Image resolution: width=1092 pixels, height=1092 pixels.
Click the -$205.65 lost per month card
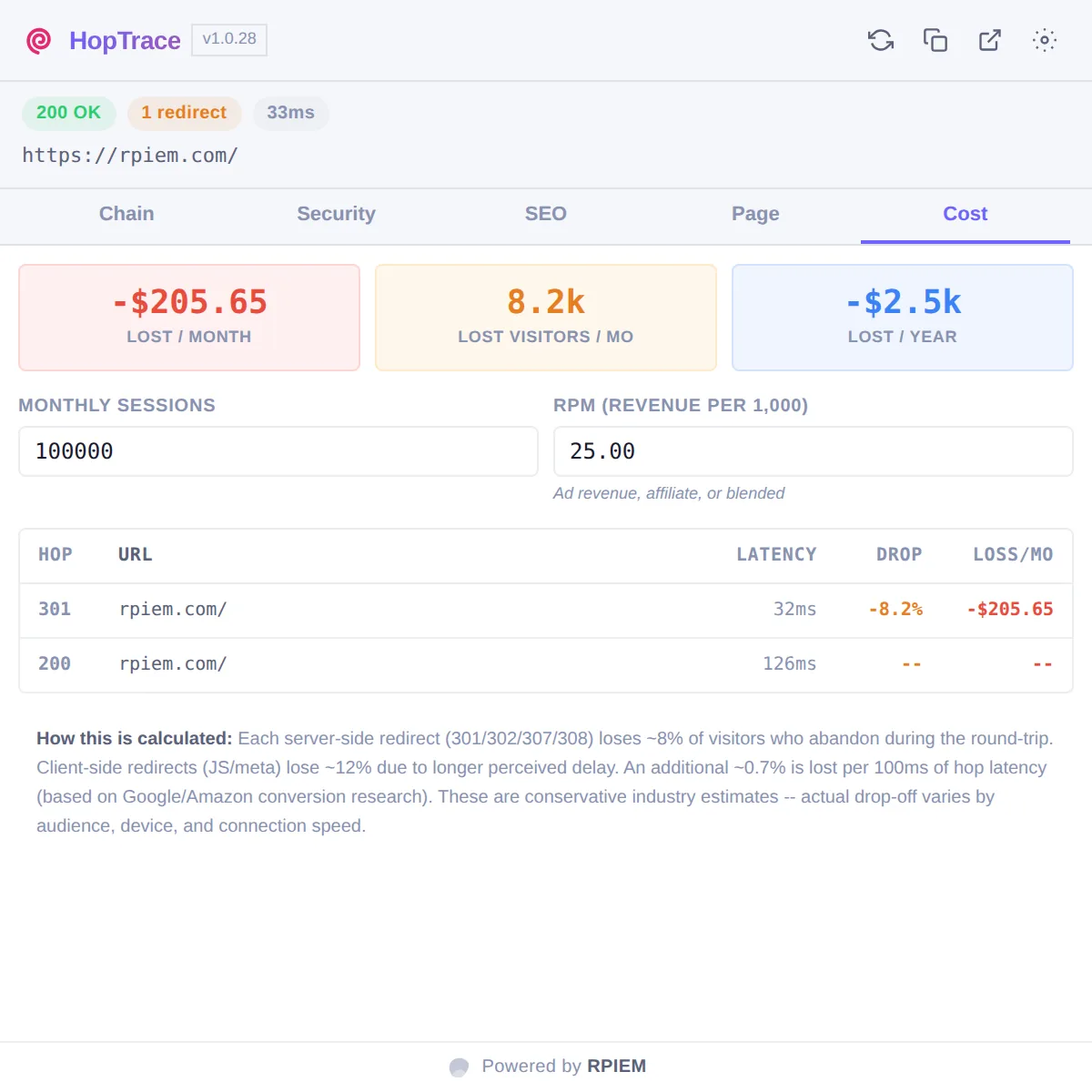pyautogui.click(x=189, y=318)
